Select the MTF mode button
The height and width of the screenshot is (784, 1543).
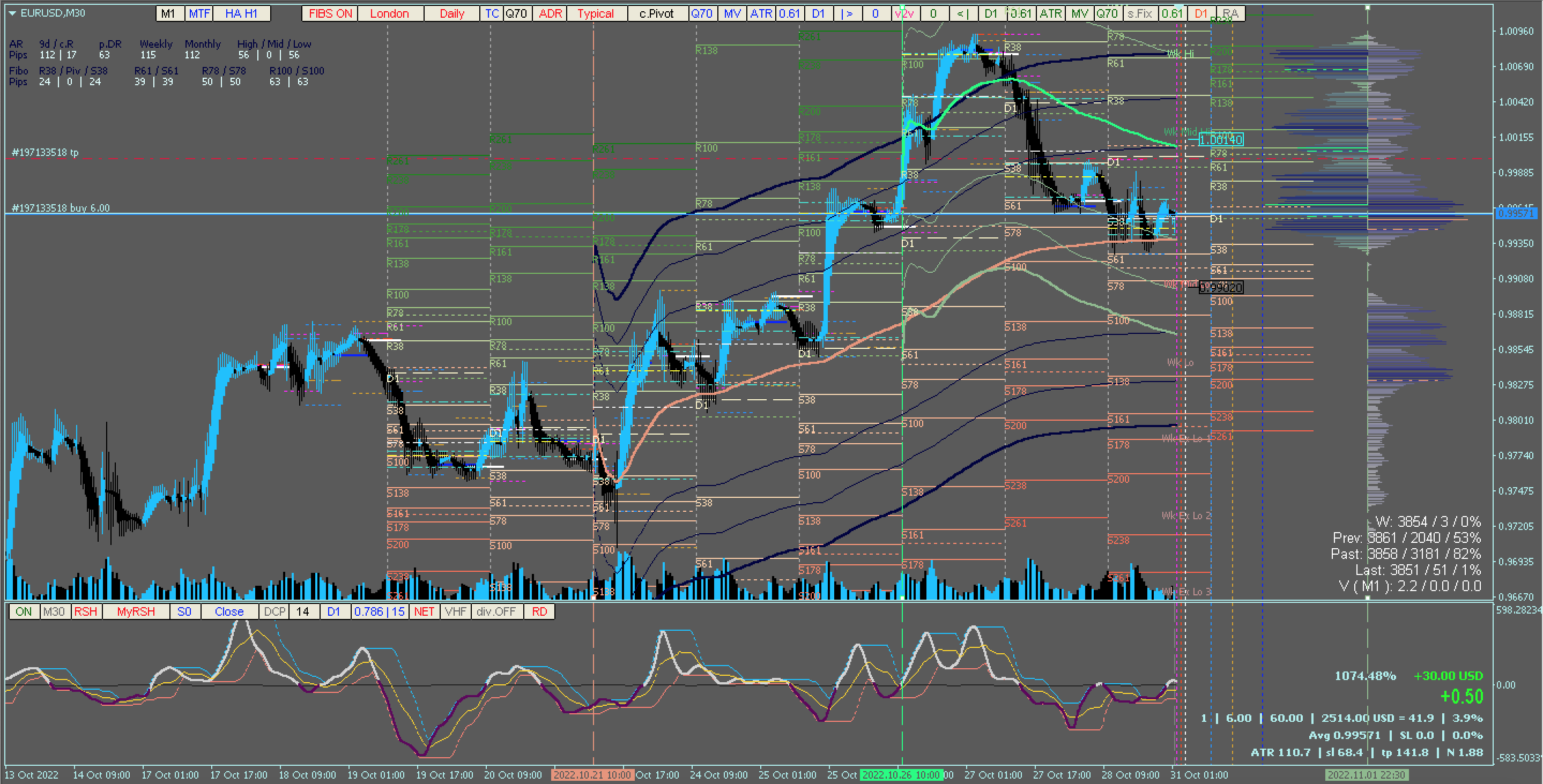click(199, 13)
